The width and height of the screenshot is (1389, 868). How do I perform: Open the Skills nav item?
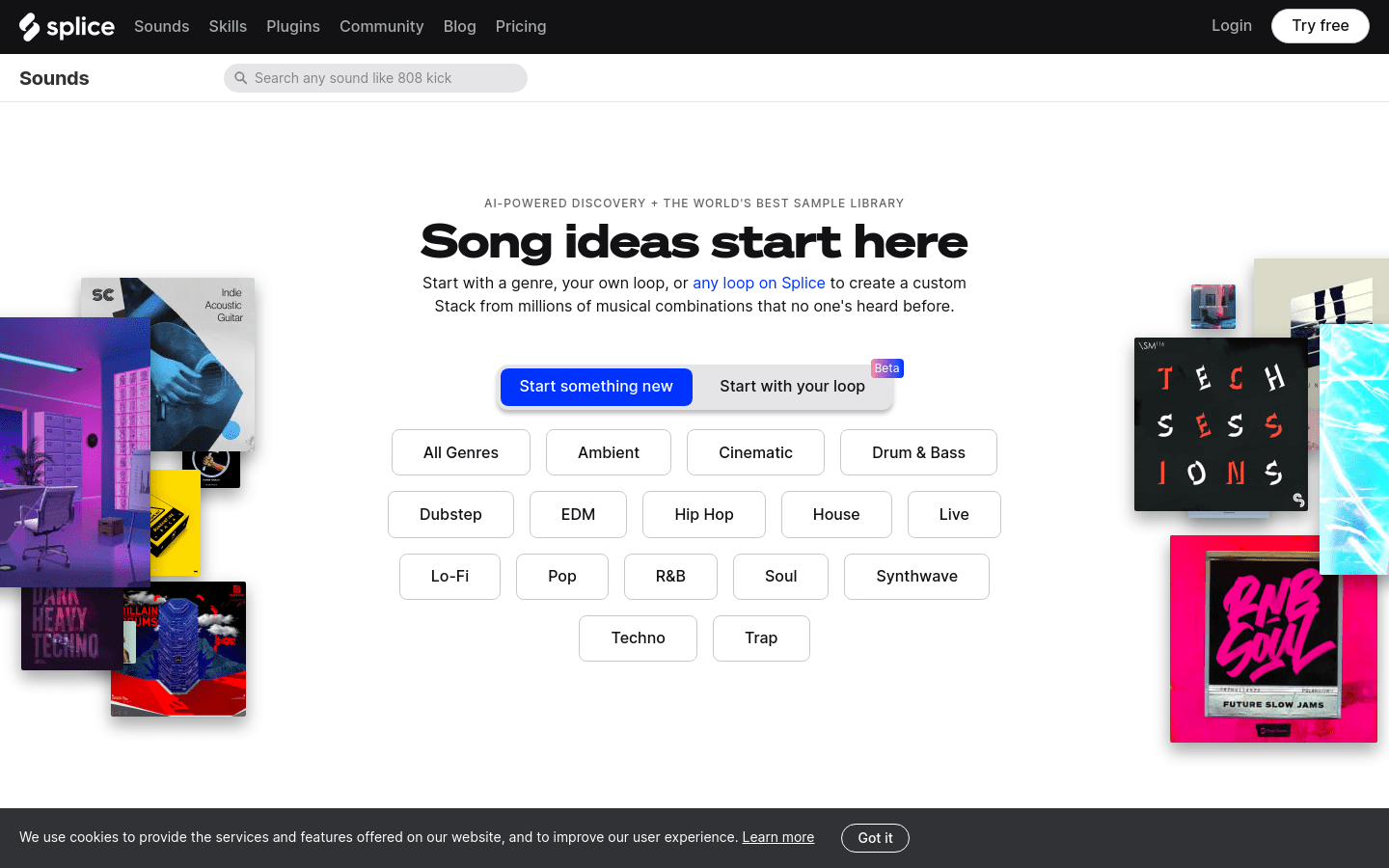[228, 26]
